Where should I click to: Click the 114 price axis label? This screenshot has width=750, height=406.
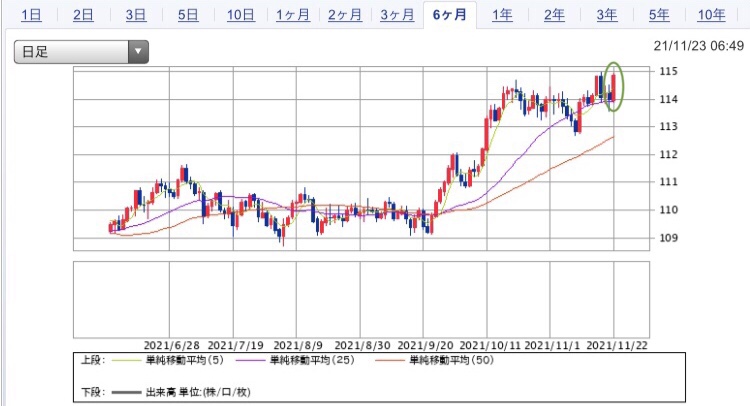[668, 99]
